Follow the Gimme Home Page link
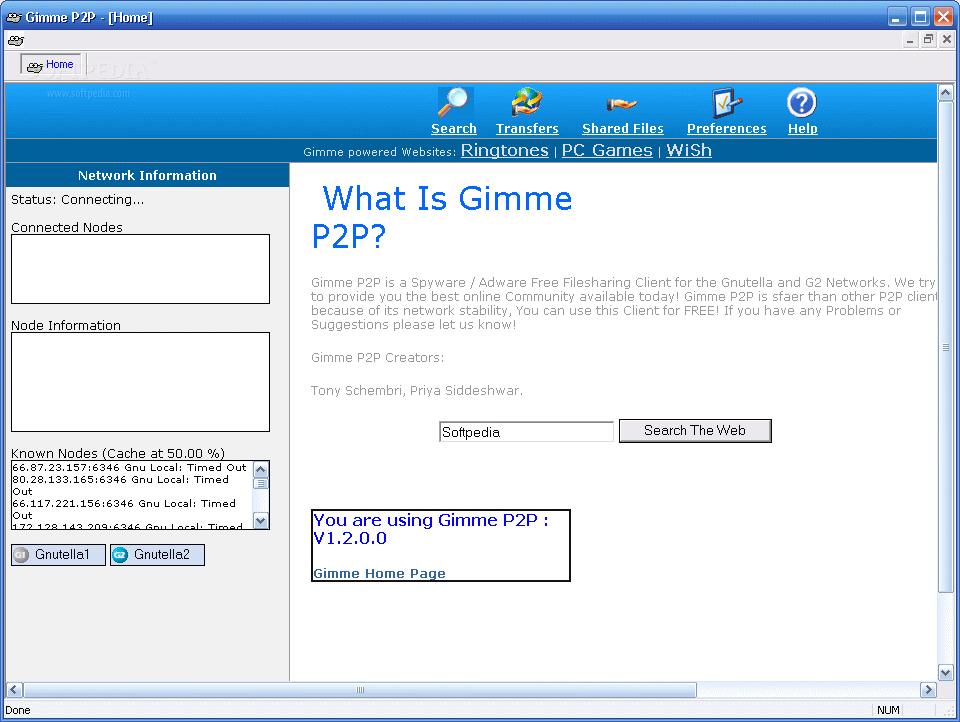This screenshot has height=722, width=960. pos(379,574)
